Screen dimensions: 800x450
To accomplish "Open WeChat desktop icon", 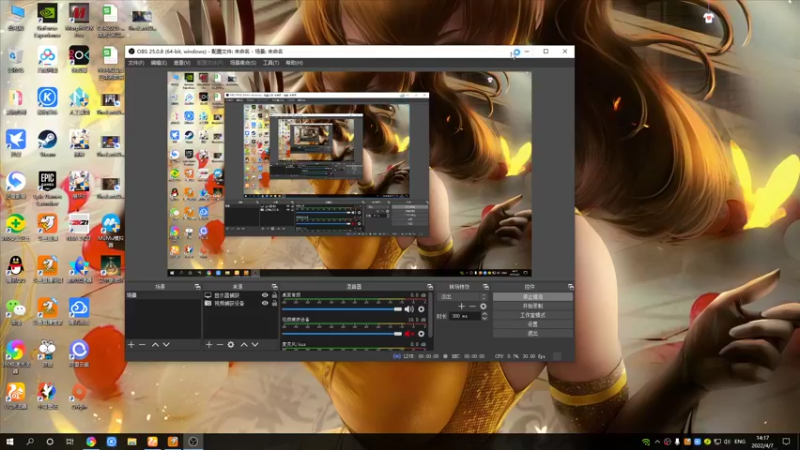I will tap(16, 311).
